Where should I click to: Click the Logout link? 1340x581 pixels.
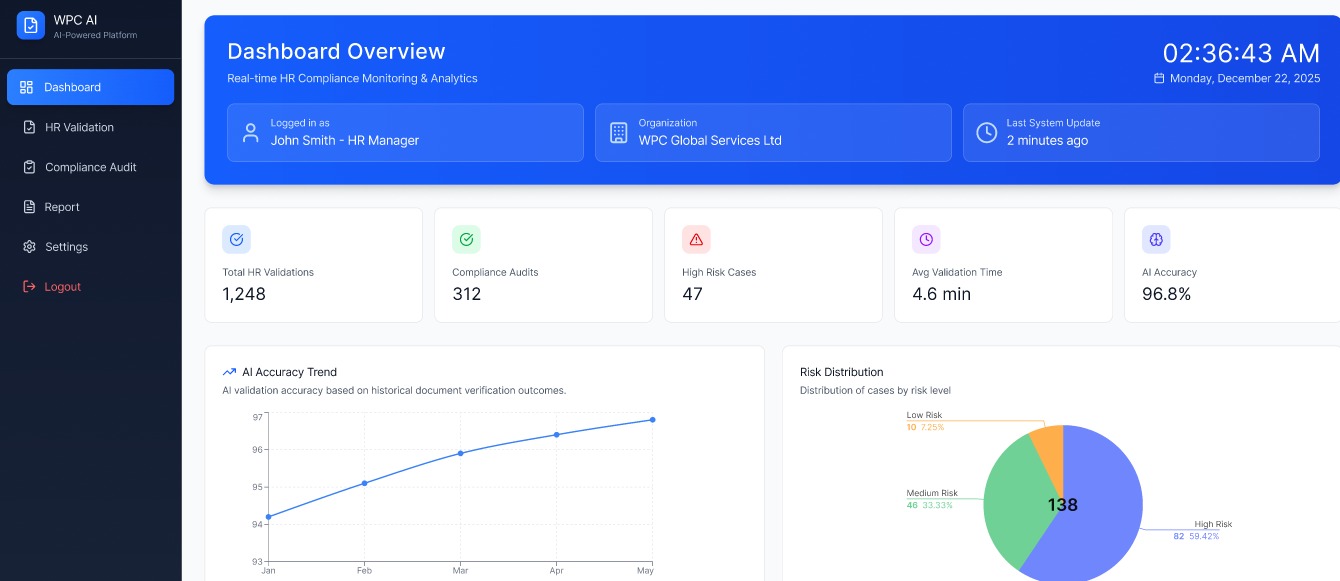tap(90, 287)
